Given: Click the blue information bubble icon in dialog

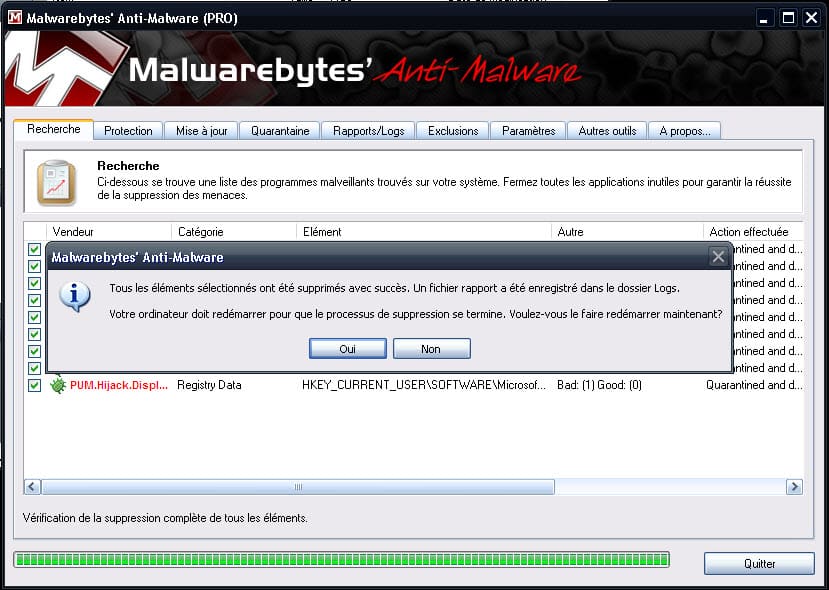Looking at the screenshot, I should coord(75,297).
